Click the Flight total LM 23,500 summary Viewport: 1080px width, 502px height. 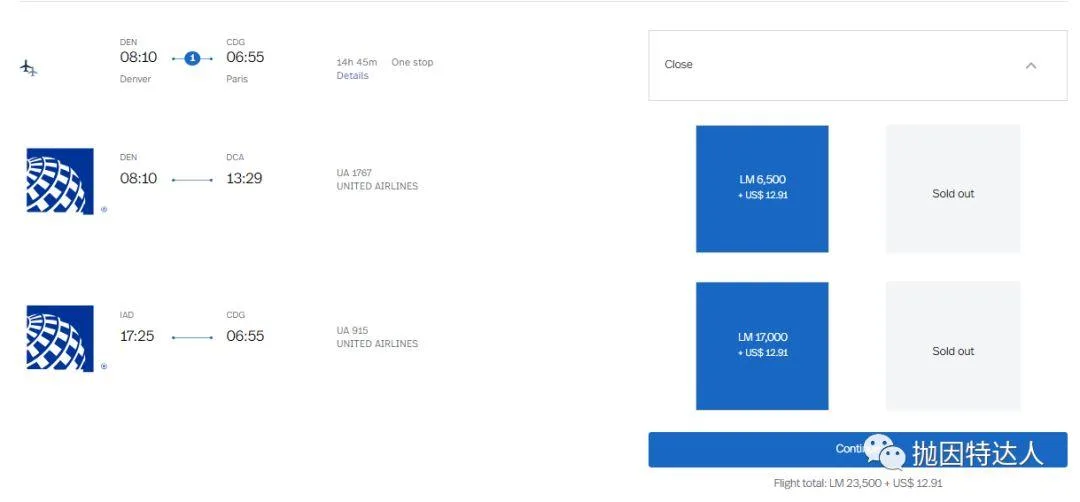tap(857, 483)
